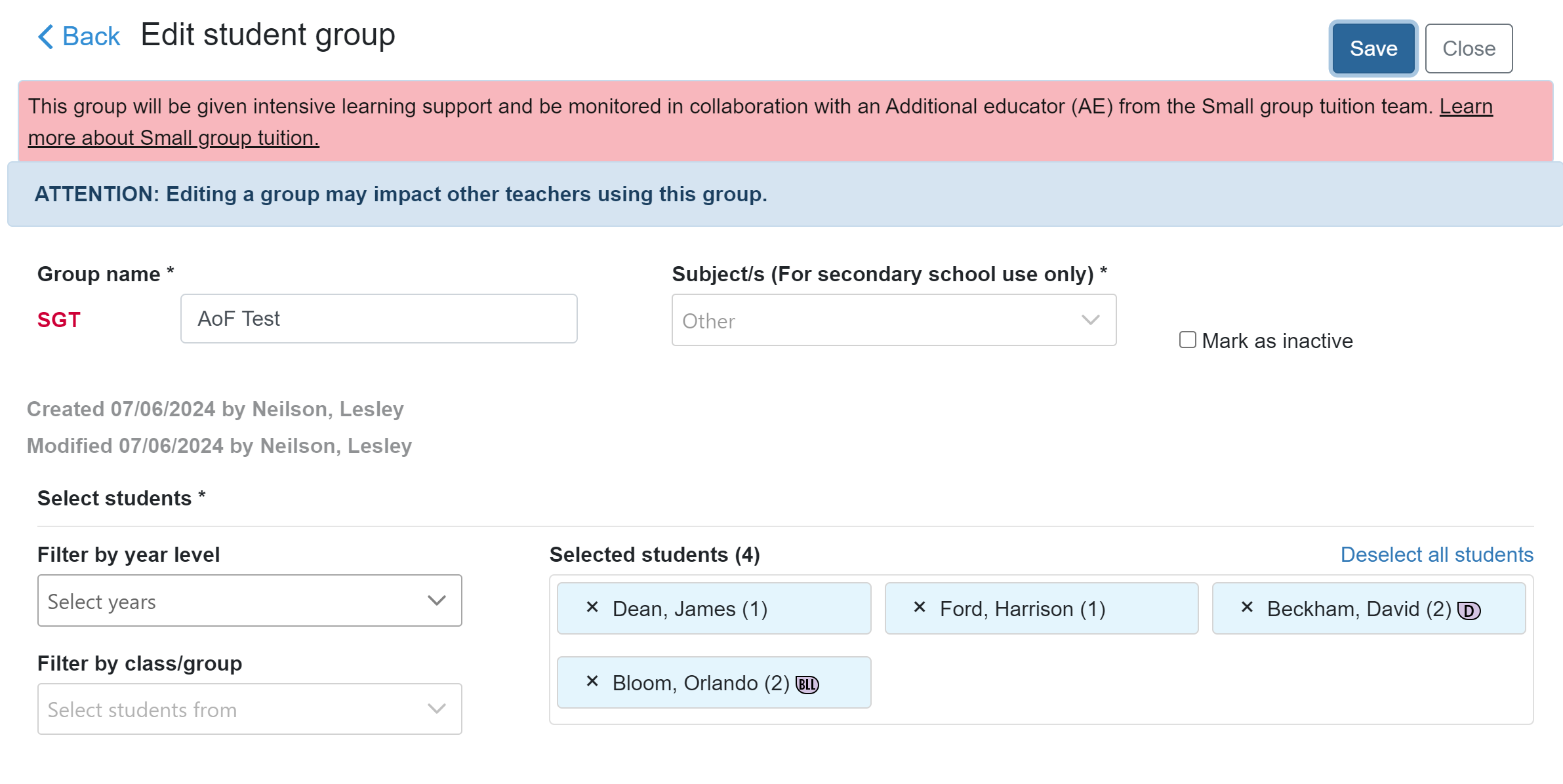This screenshot has height=784, width=1563.
Task: Remove Dean, James with X icon
Action: tap(592, 608)
